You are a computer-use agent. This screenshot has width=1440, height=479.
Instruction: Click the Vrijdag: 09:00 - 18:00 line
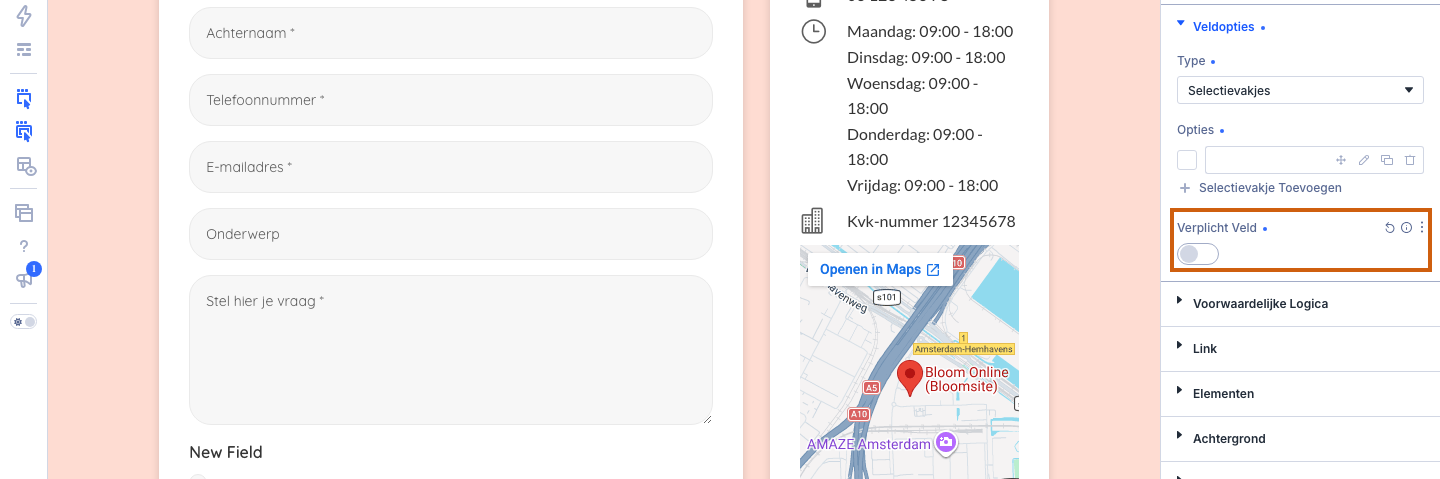[922, 185]
